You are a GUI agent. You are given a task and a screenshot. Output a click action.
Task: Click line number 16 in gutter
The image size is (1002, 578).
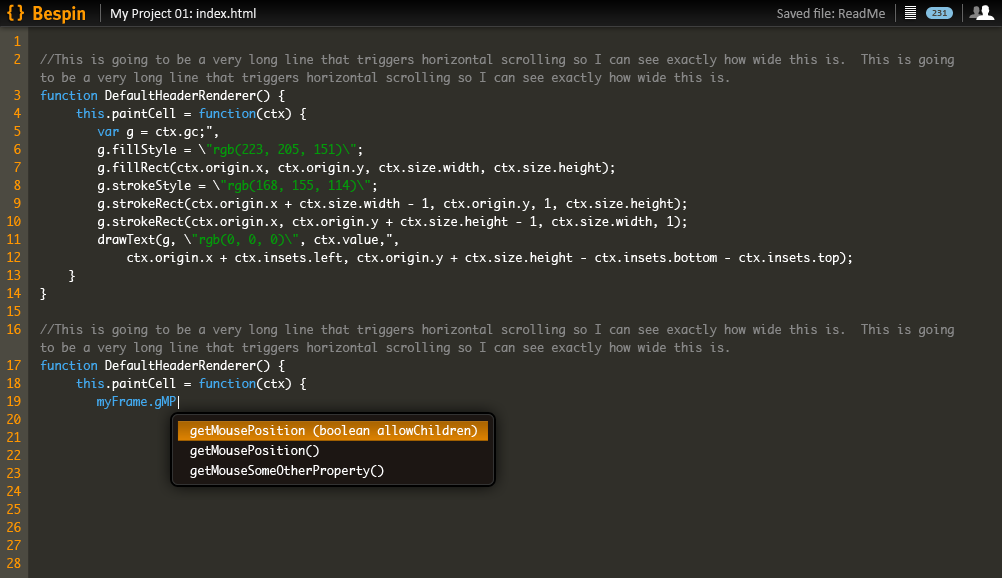click(x=14, y=330)
